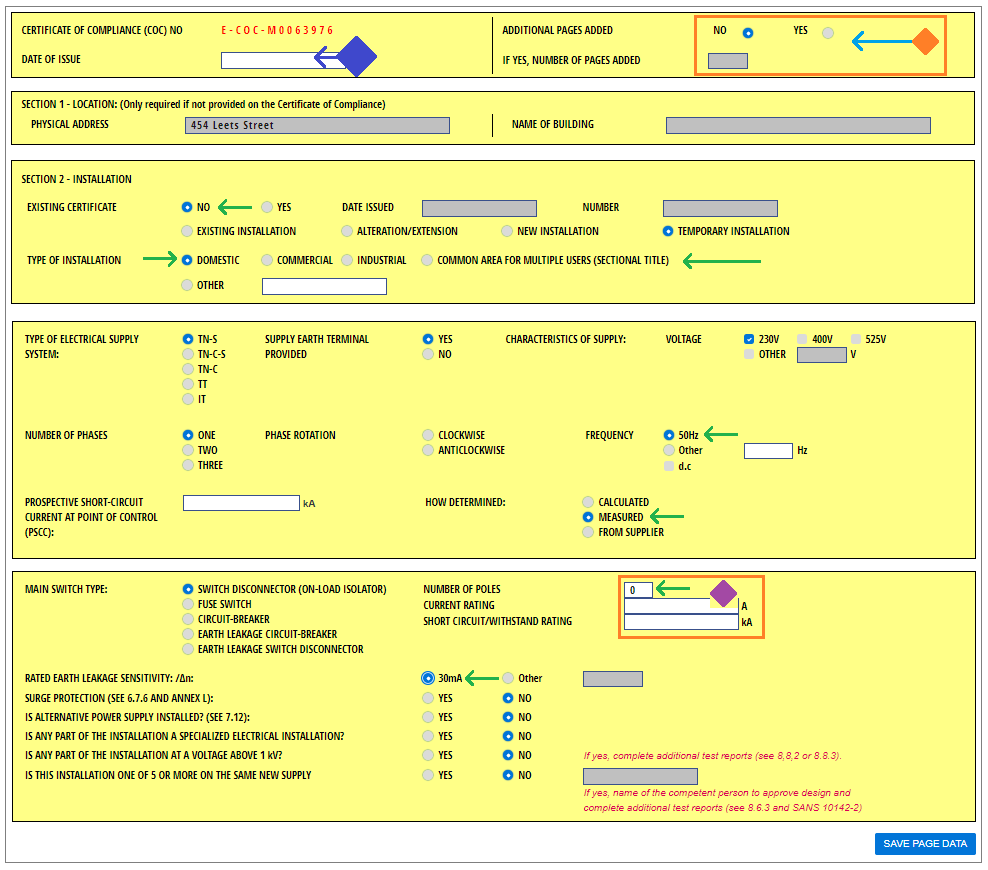Viewport: 988px width, 870px height.
Task: Select THREE for number of phases
Action: pos(188,465)
